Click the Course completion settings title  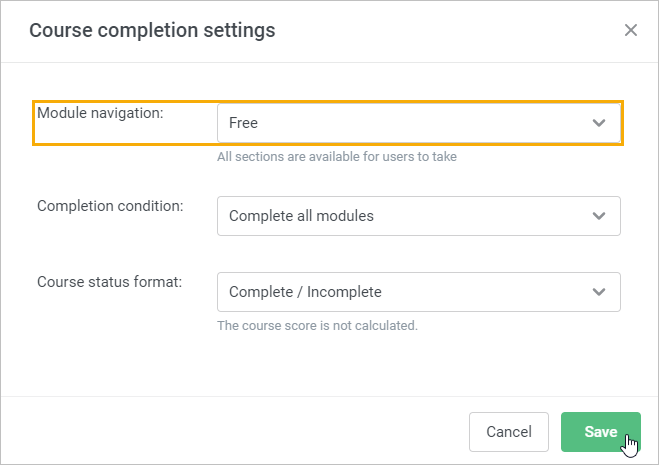[x=152, y=30]
